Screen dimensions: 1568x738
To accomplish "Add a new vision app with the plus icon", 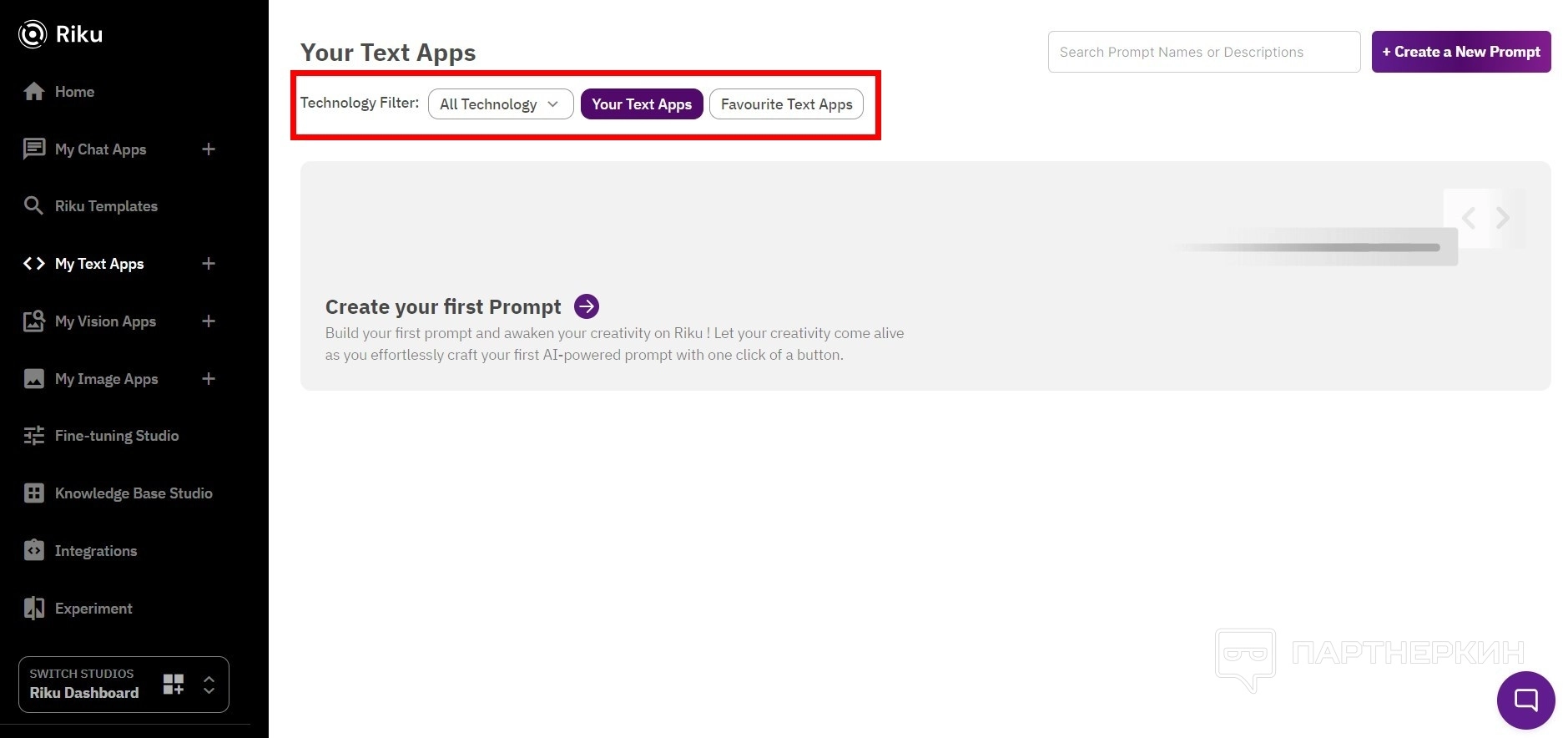I will pyautogui.click(x=209, y=321).
